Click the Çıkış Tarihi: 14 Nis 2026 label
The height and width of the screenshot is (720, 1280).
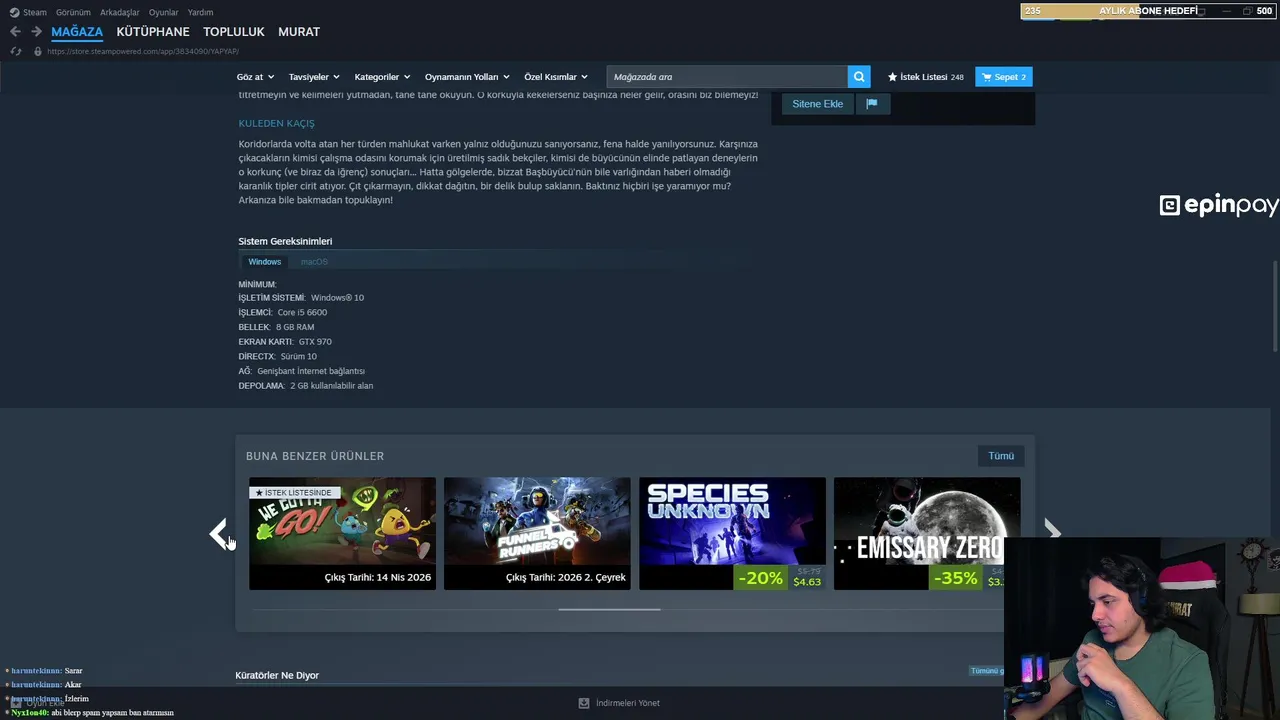pos(378,577)
